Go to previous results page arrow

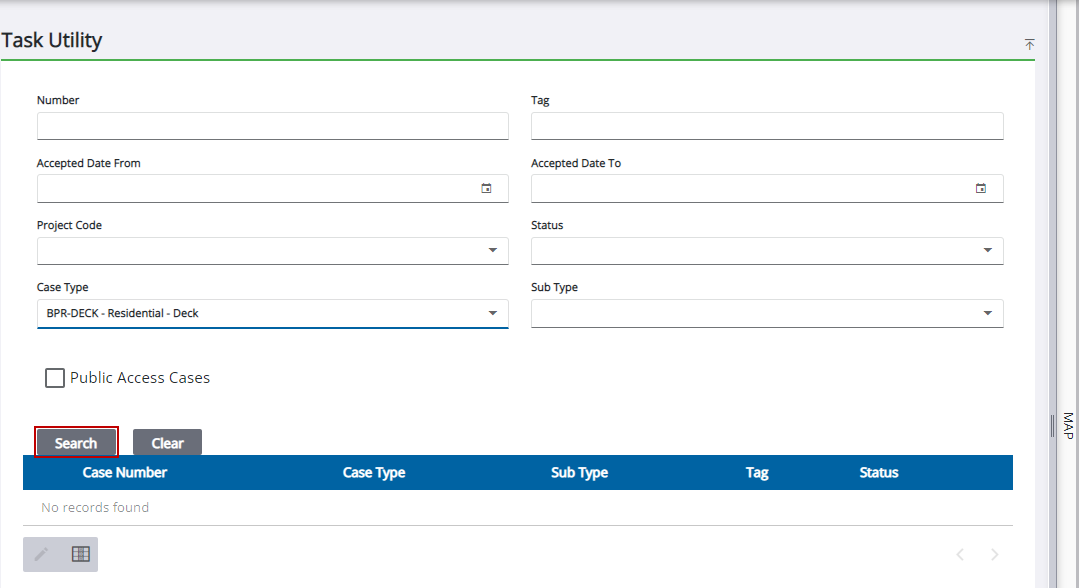coord(959,554)
